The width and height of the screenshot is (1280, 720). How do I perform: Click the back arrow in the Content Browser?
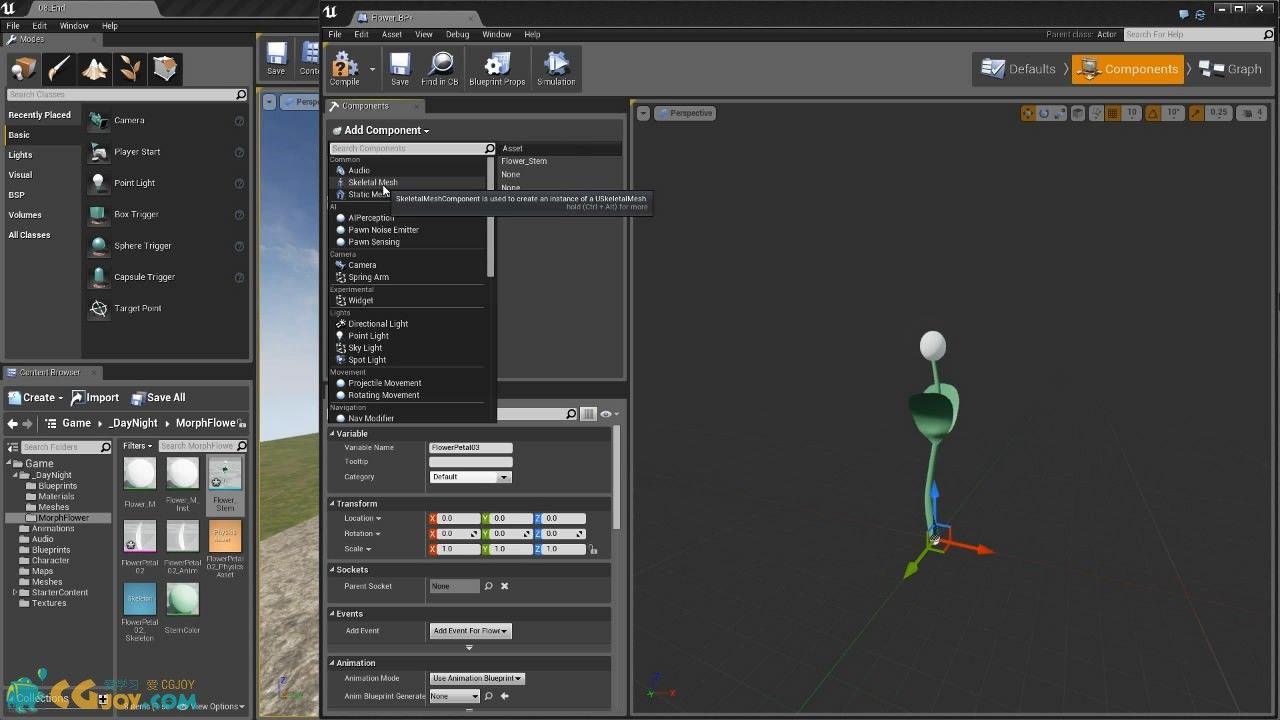tap(12, 423)
